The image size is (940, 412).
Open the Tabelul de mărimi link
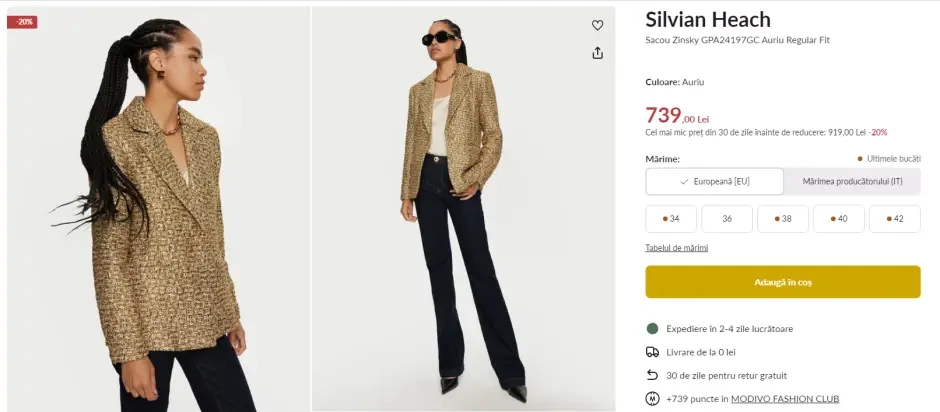click(x=676, y=247)
